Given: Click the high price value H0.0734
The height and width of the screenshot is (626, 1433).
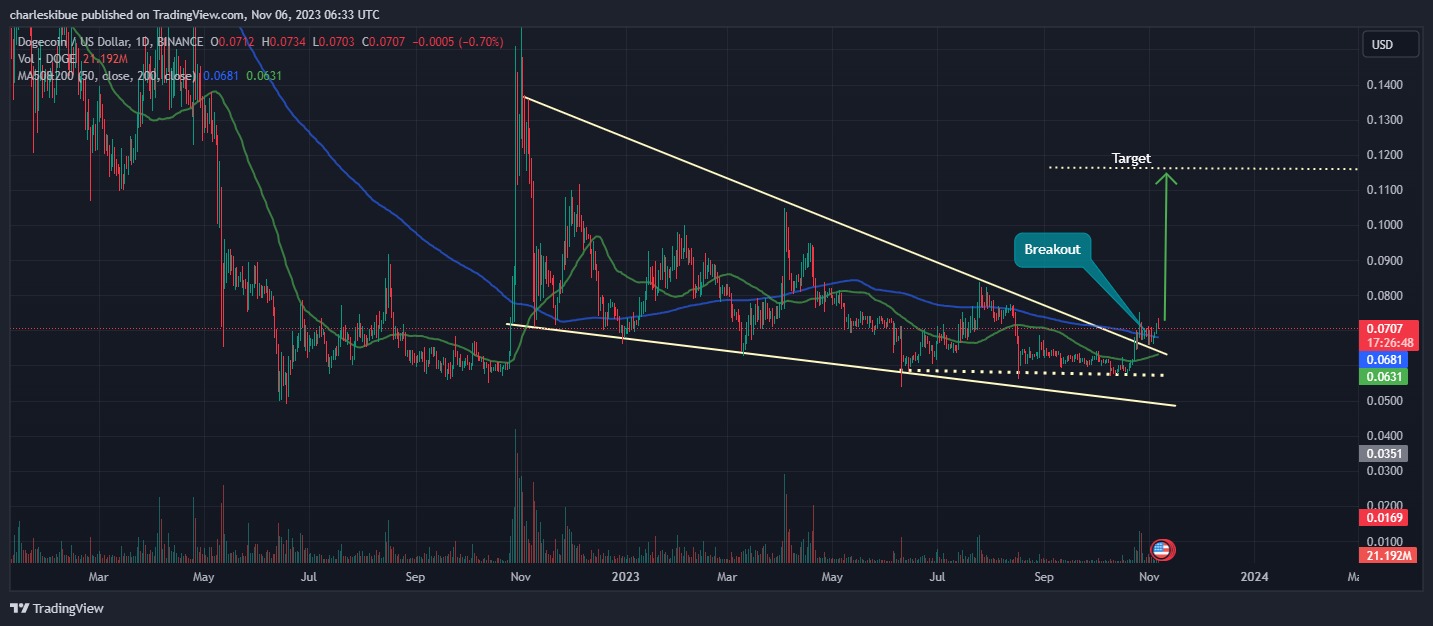Looking at the screenshot, I should [284, 42].
